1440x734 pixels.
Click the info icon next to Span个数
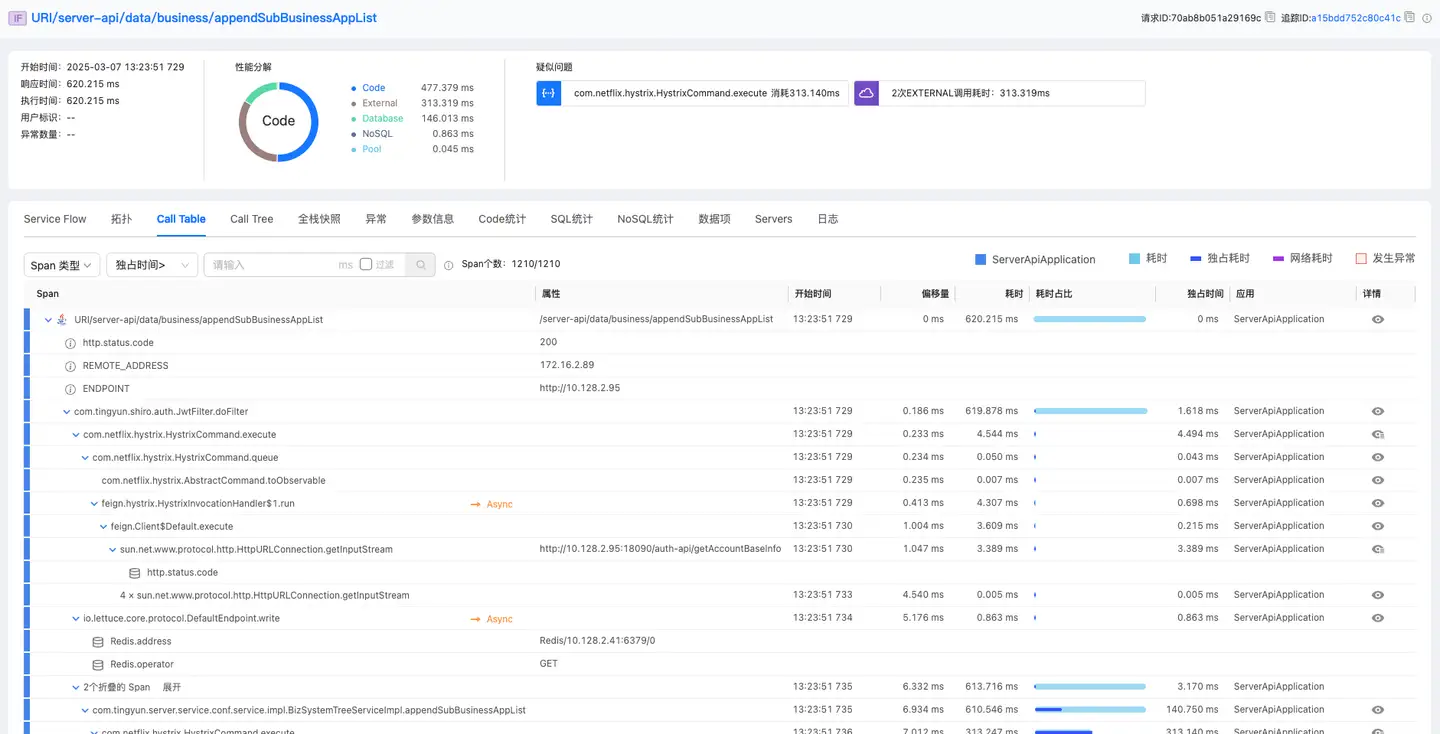[449, 265]
